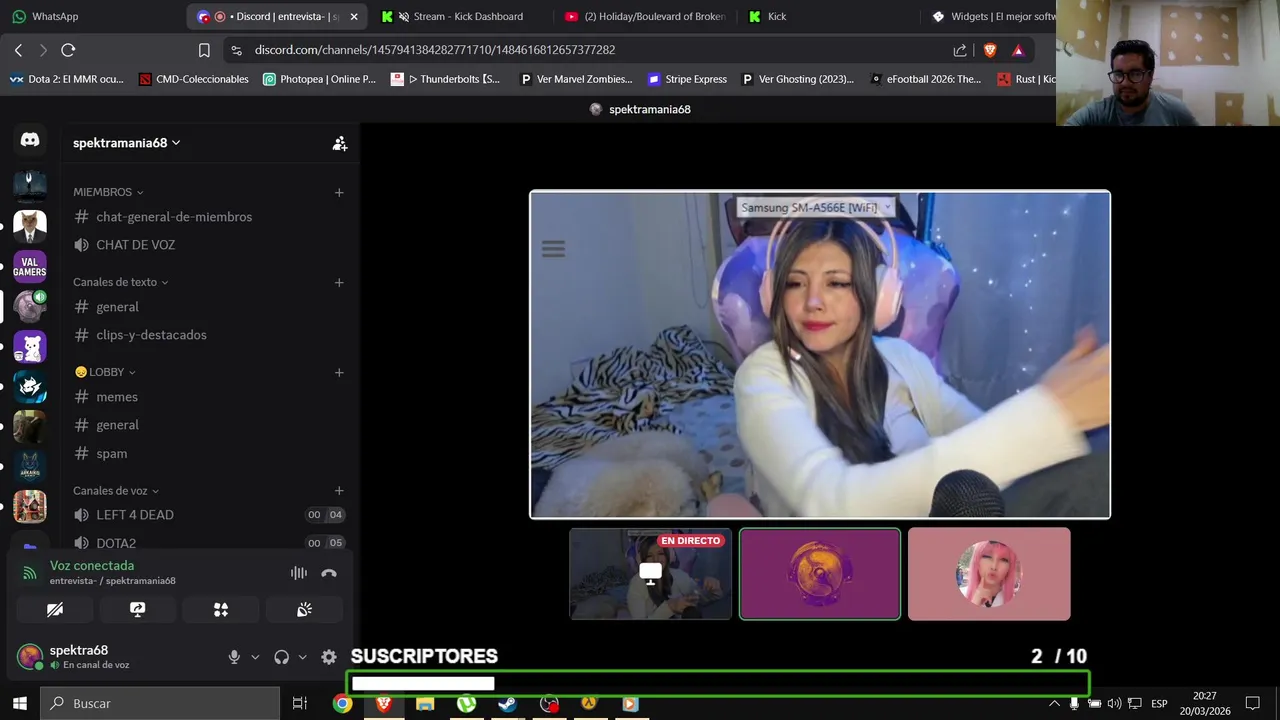Image resolution: width=1280 pixels, height=720 pixels.
Task: Collapse Canales de texto category
Action: click(120, 282)
